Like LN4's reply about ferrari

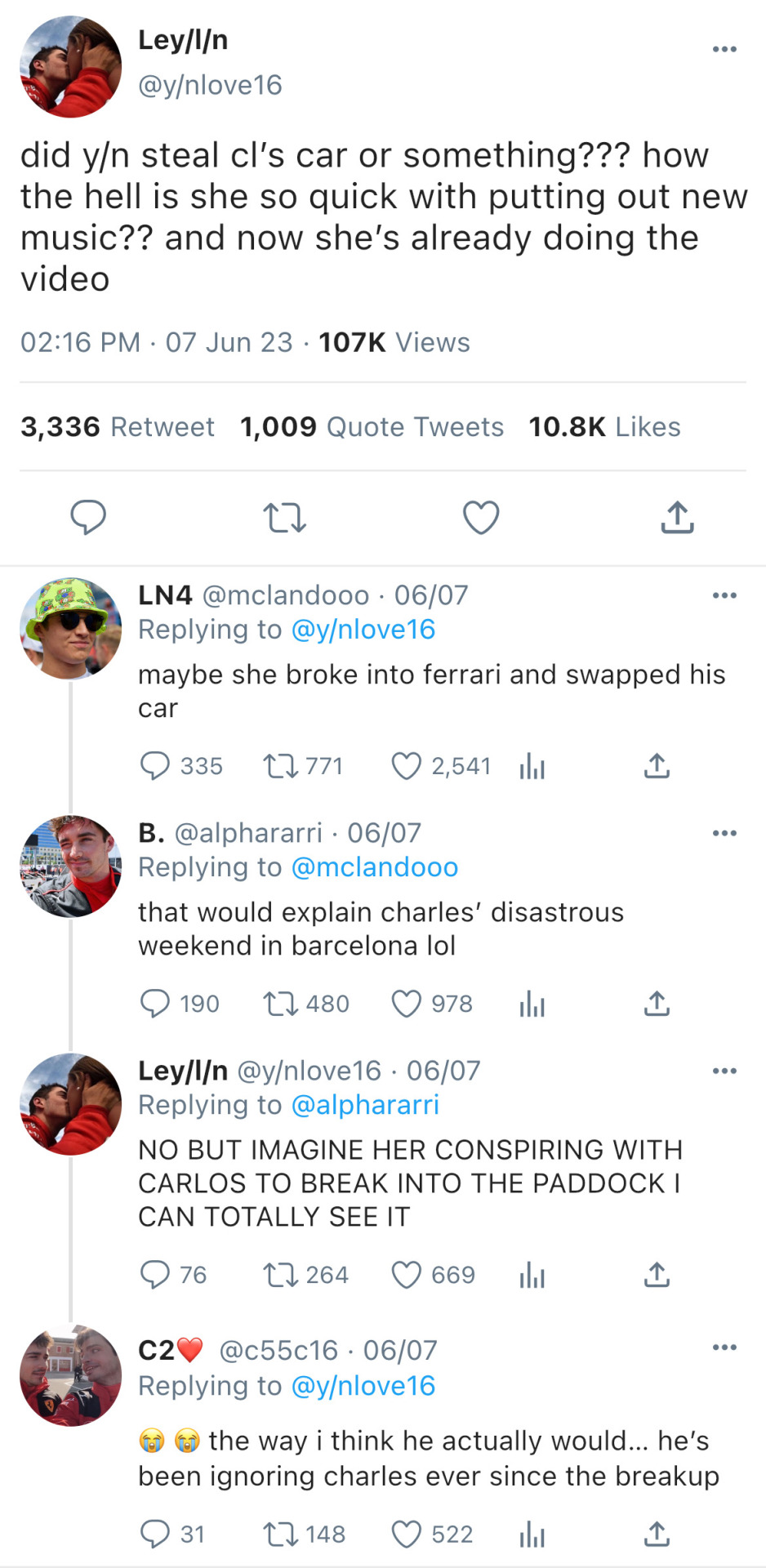tap(406, 766)
